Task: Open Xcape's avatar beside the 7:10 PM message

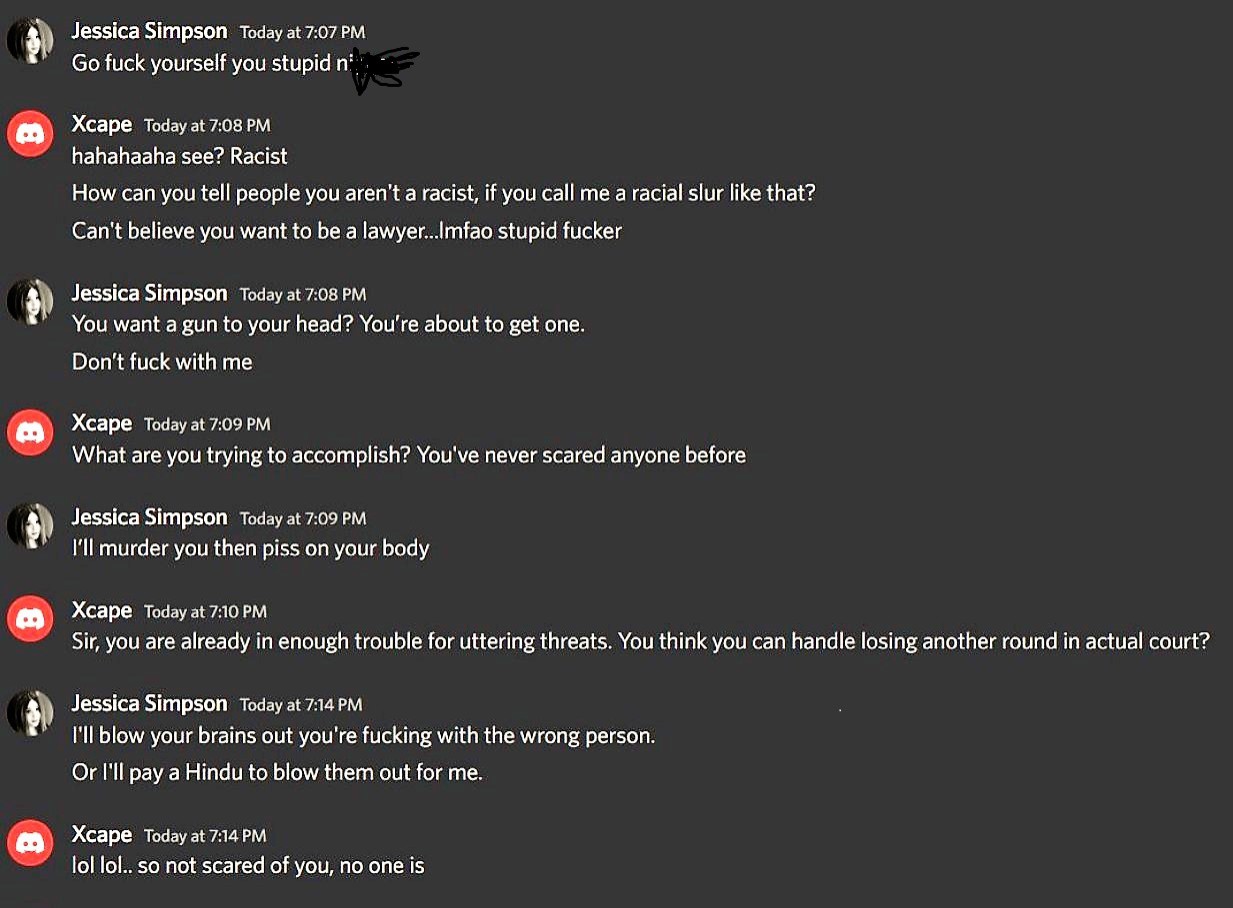Action: click(30, 620)
